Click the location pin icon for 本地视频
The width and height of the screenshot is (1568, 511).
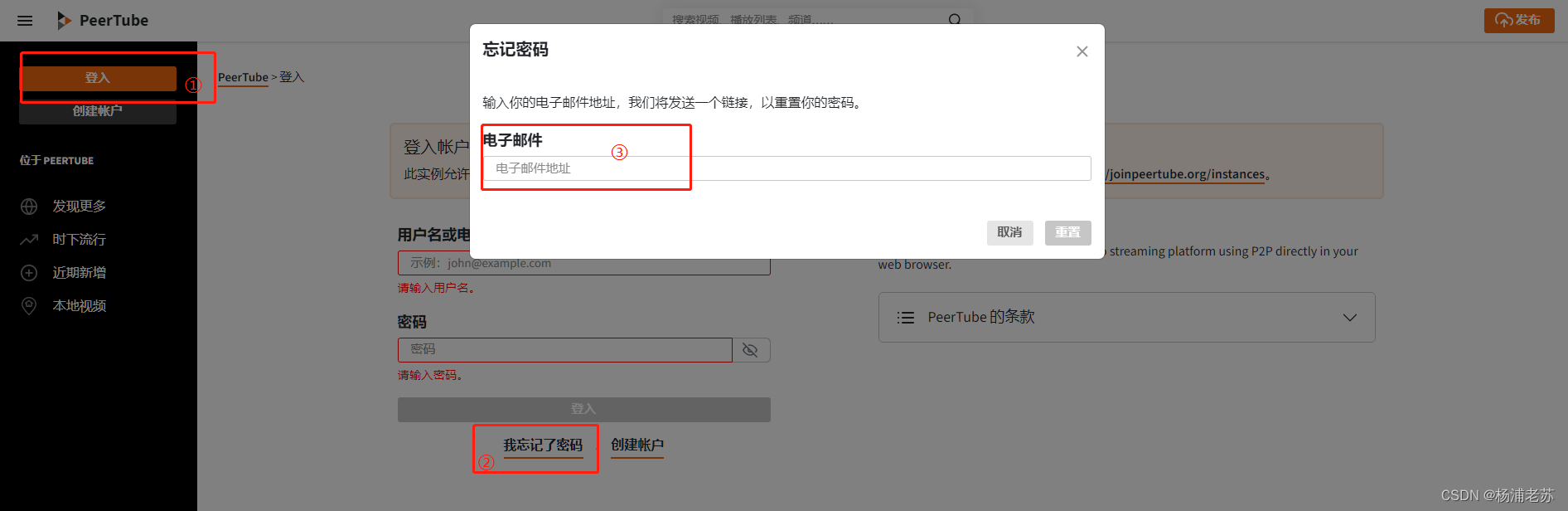(x=29, y=306)
